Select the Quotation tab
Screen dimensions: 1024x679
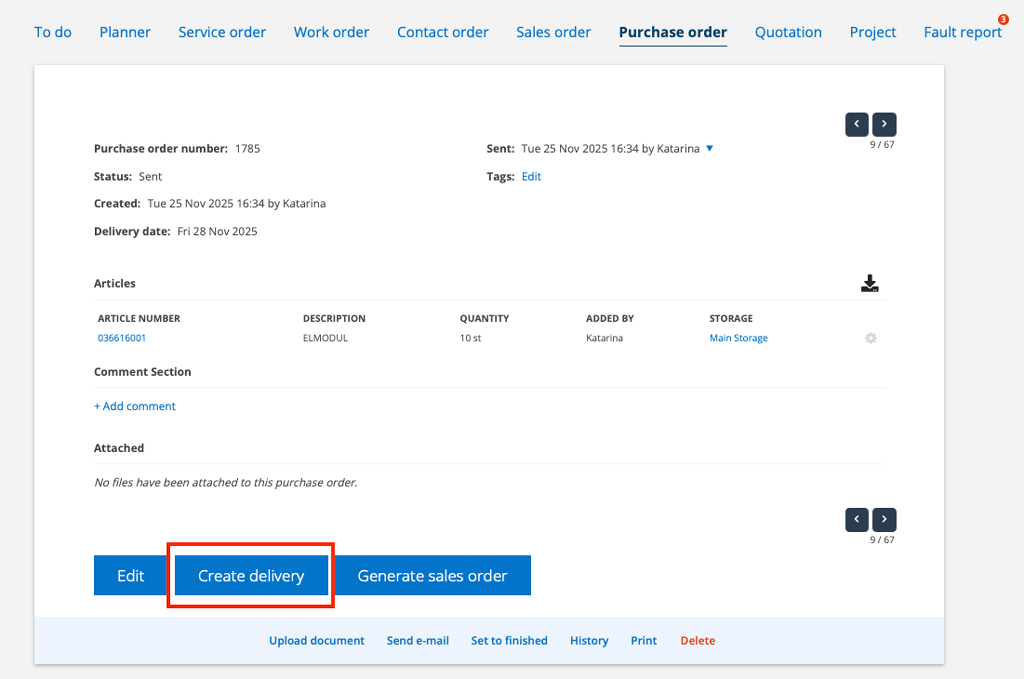(788, 32)
